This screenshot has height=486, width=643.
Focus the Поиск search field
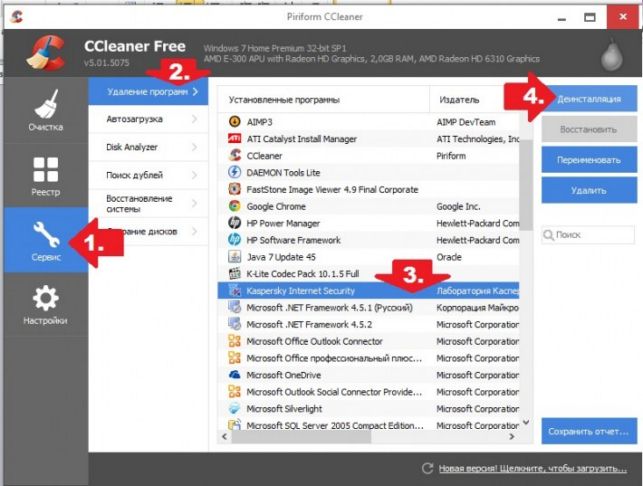[x=588, y=235]
